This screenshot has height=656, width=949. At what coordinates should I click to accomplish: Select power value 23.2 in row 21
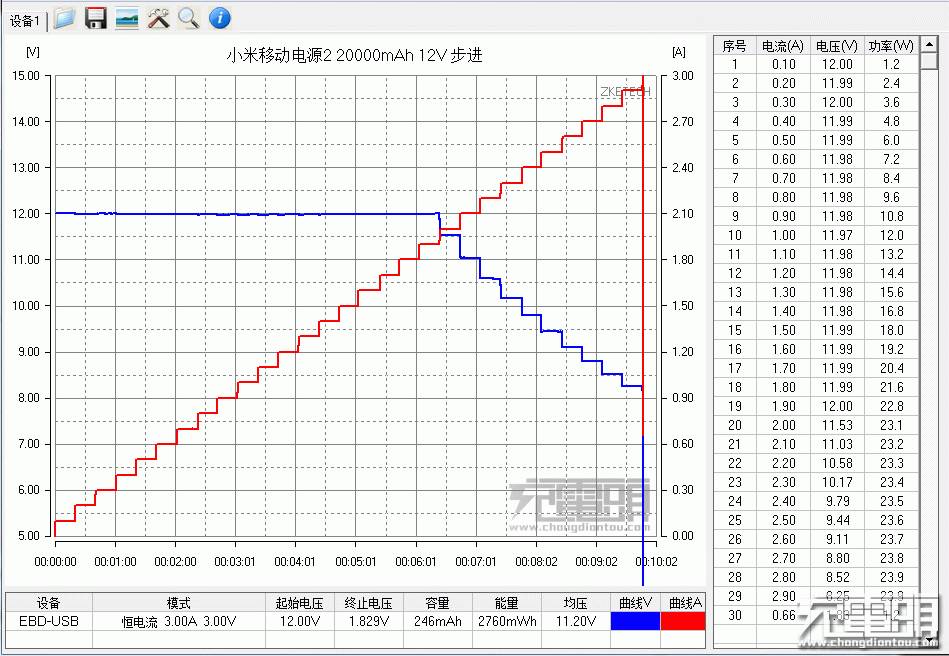[891, 444]
